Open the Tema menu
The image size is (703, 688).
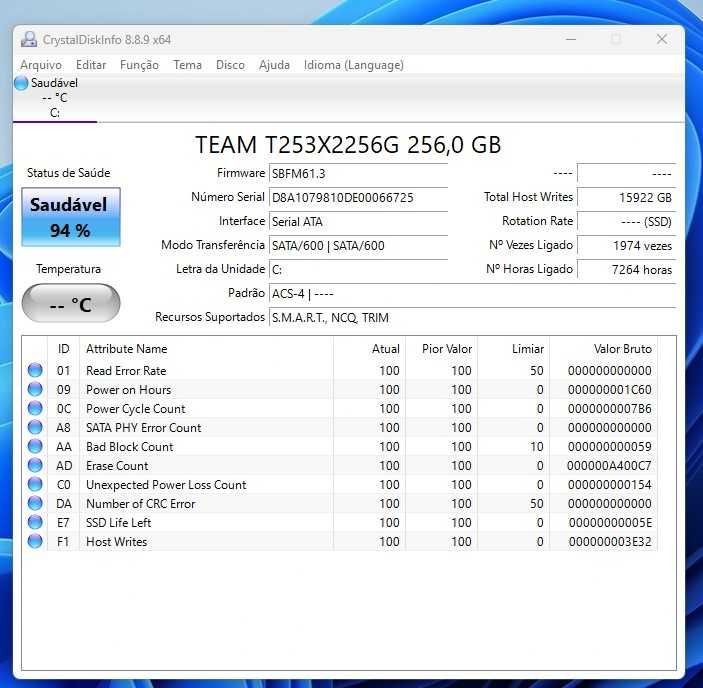coord(187,65)
